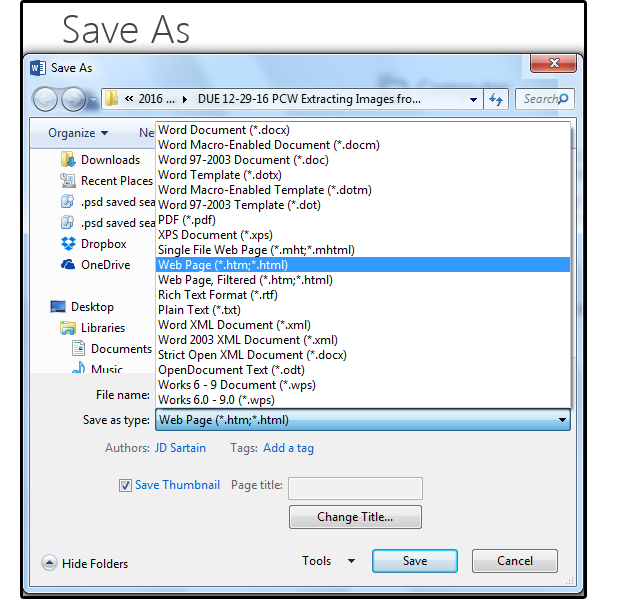
Task: Open the Tools dropdown arrow
Action: [351, 561]
